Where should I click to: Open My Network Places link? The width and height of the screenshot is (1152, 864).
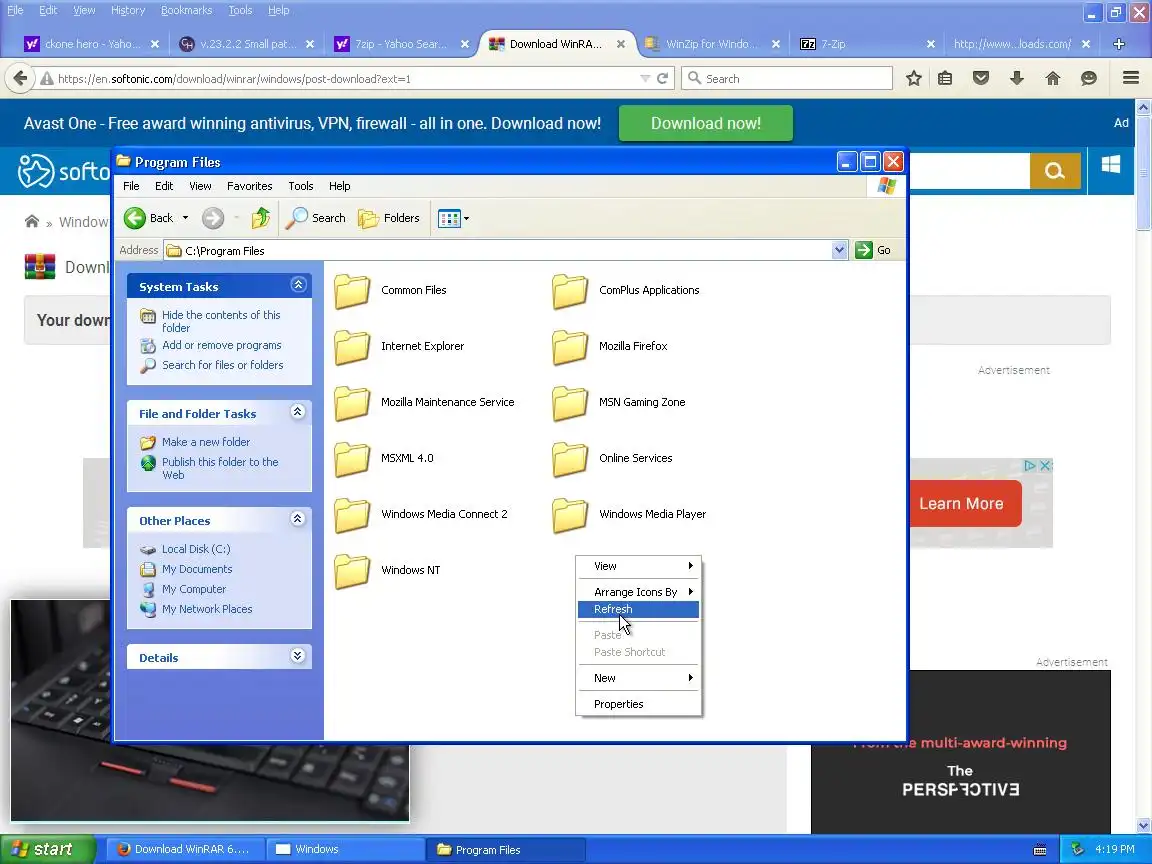(x=206, y=609)
